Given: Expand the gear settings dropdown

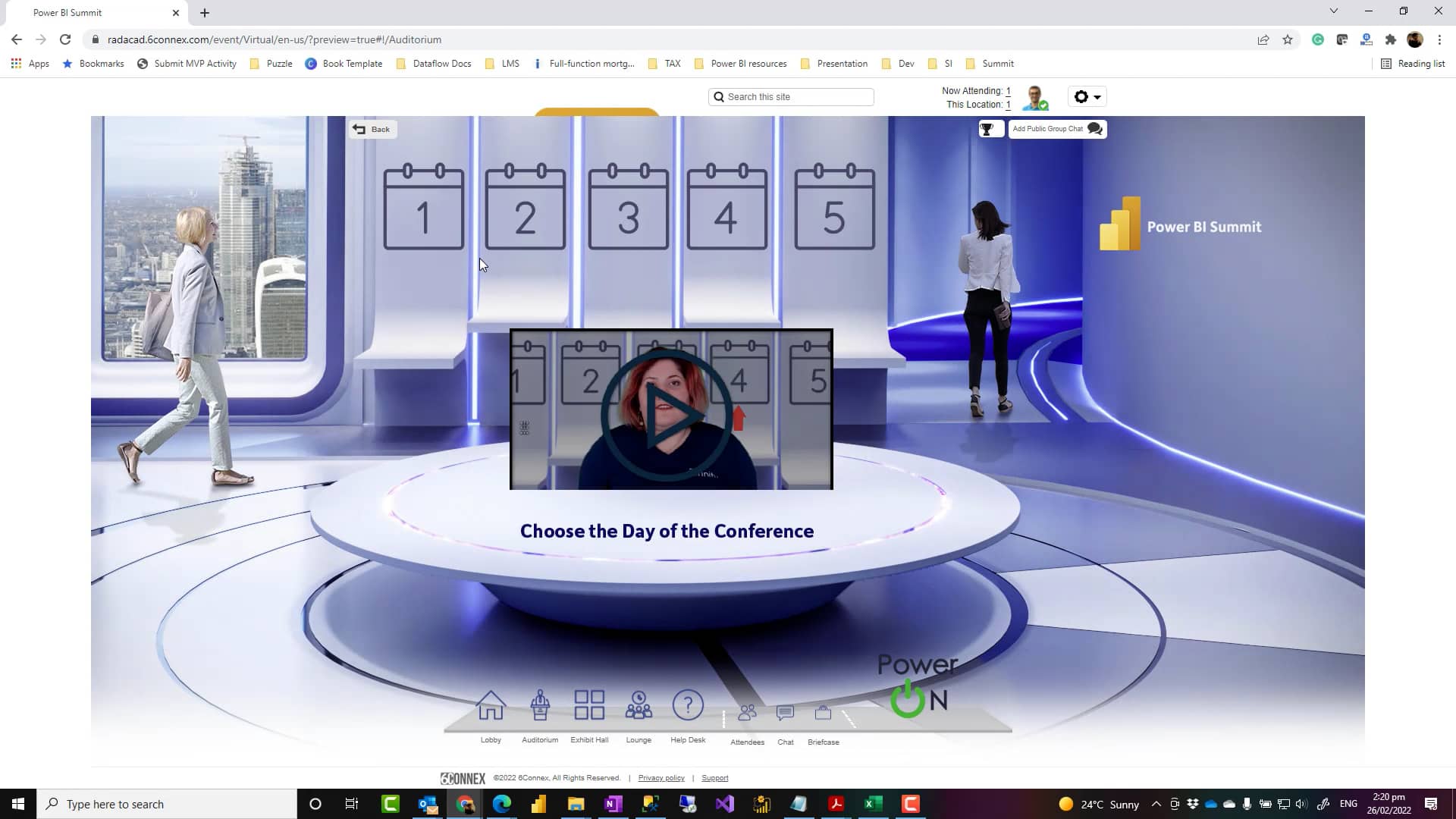Looking at the screenshot, I should tap(1087, 97).
